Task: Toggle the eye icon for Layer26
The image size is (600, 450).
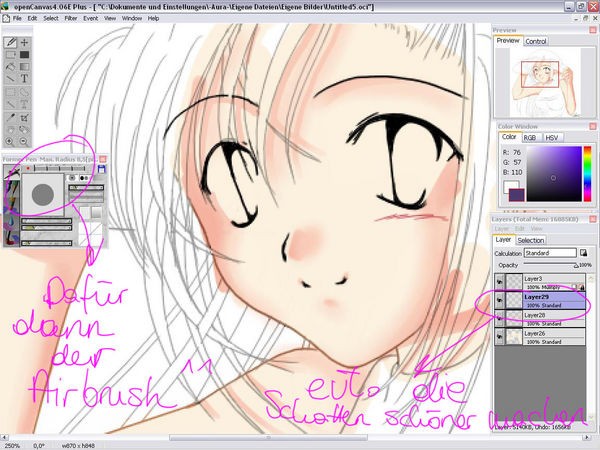Action: [498, 336]
